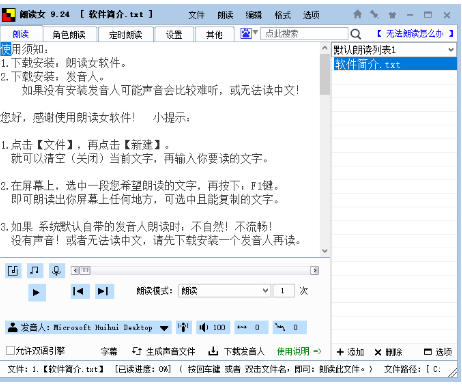
Task: Open the skin shirt icon in title bar
Action: (392, 15)
